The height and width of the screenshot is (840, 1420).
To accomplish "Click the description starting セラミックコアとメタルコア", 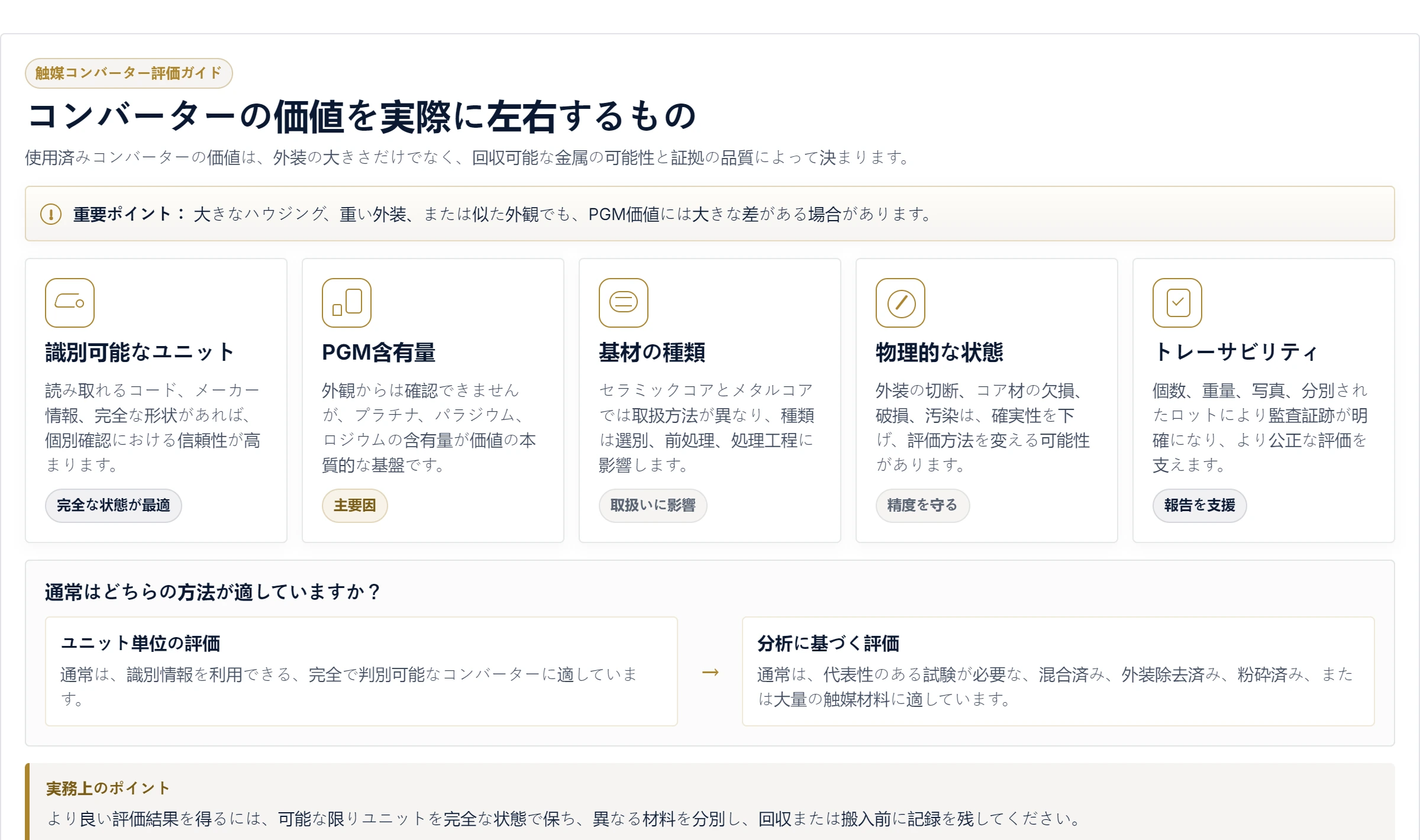I will 706,428.
